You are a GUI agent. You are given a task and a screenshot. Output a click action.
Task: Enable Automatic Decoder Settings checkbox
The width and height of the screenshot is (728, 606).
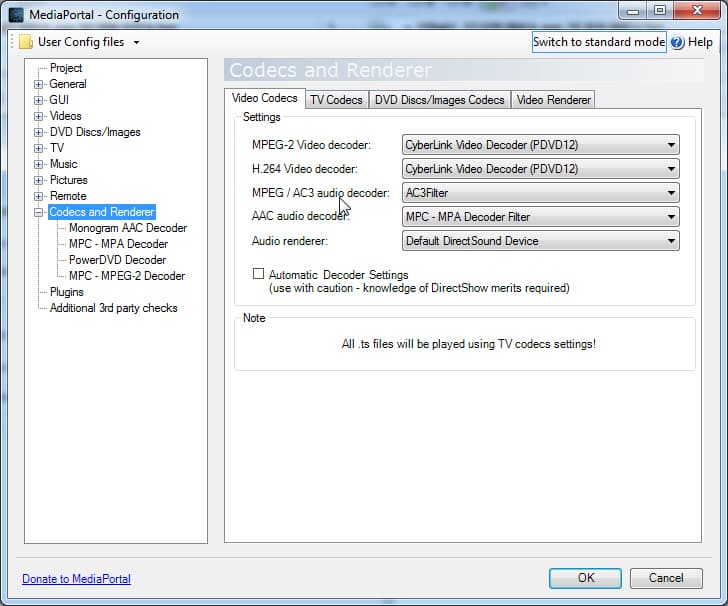259,274
